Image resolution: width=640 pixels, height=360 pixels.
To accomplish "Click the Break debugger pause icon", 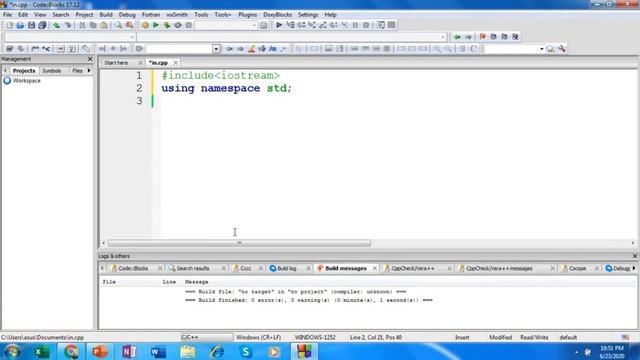I will [355, 25].
